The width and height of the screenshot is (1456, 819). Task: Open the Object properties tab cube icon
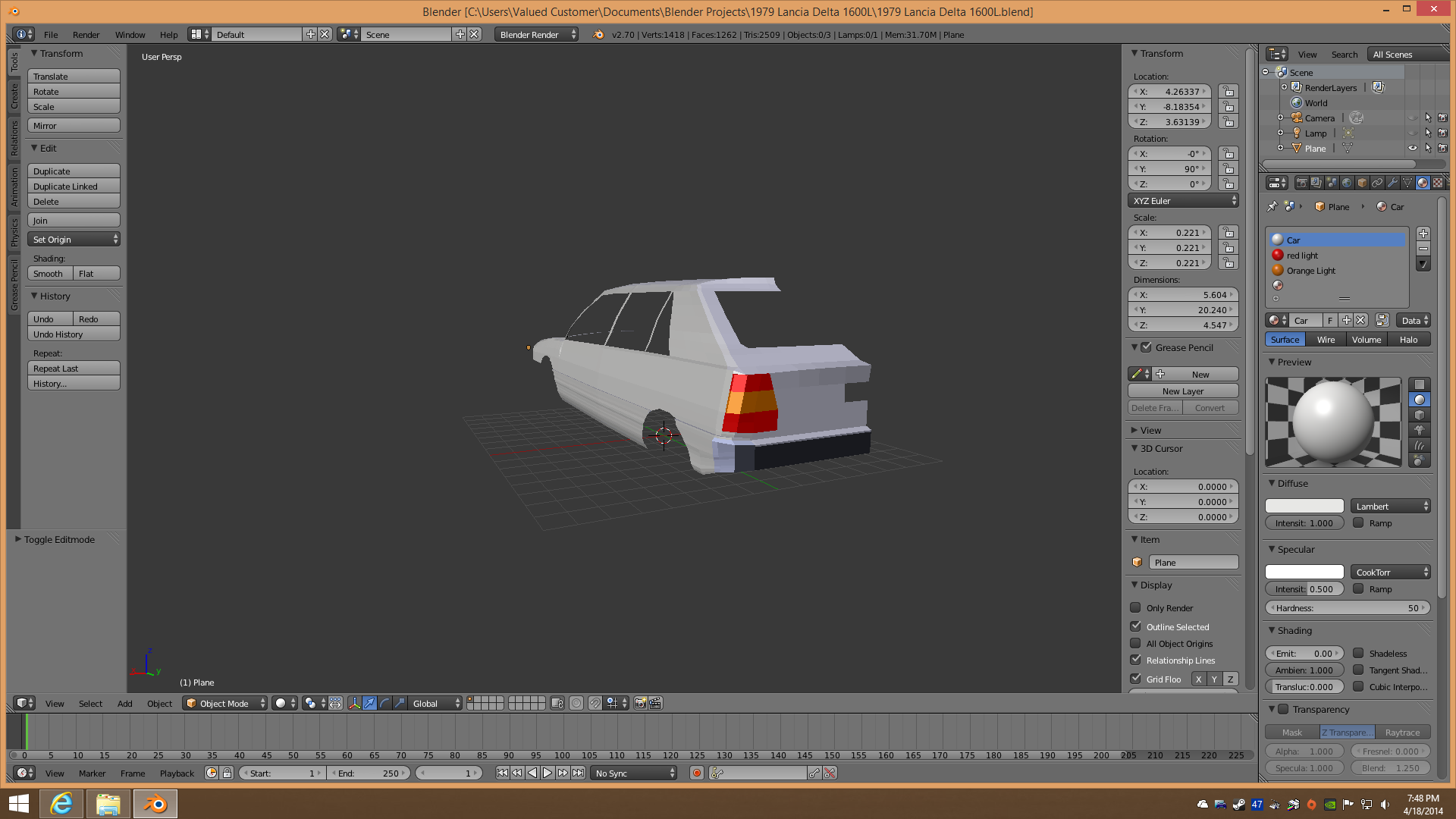(1362, 183)
